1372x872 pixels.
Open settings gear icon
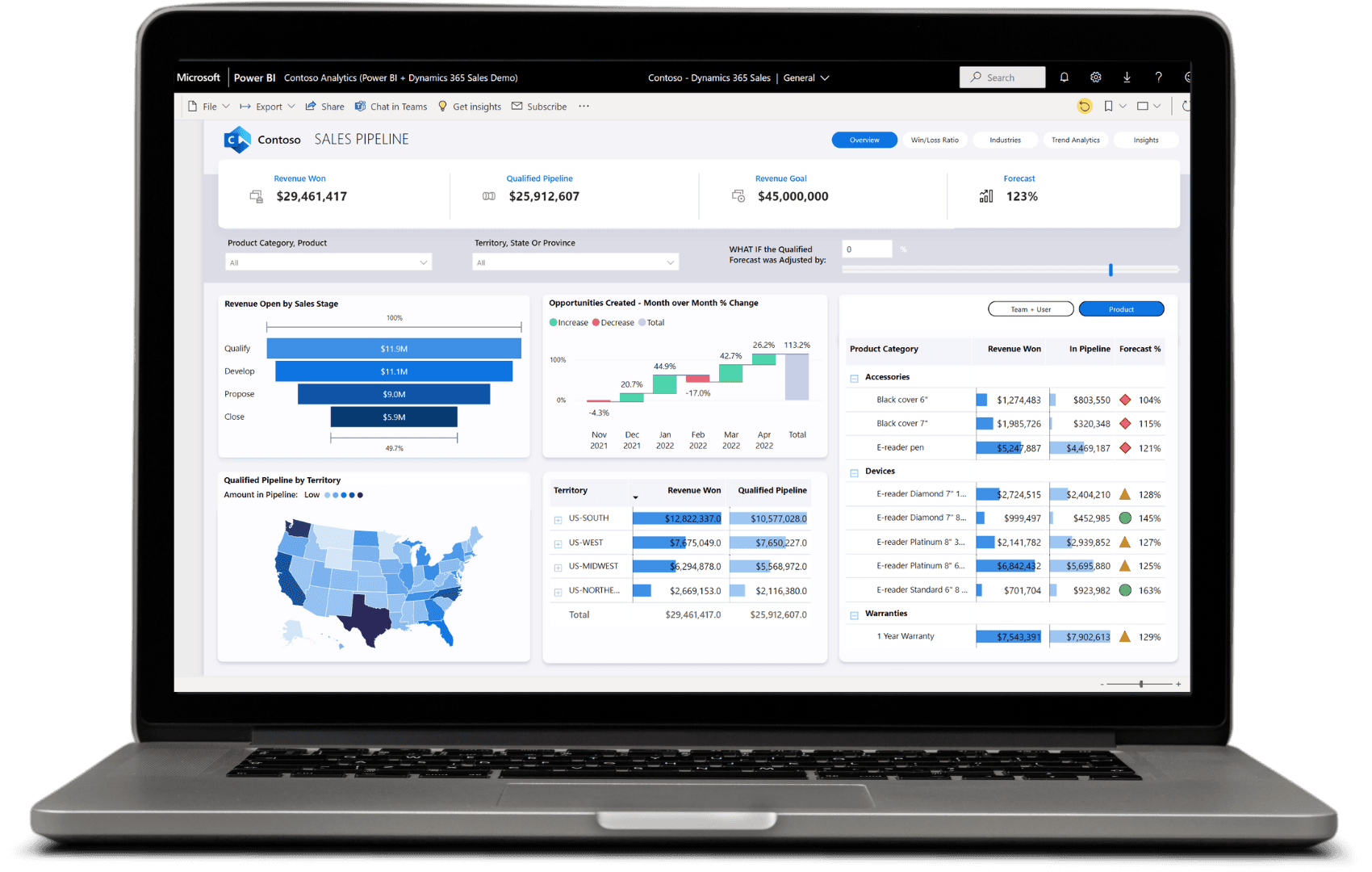[x=1095, y=78]
